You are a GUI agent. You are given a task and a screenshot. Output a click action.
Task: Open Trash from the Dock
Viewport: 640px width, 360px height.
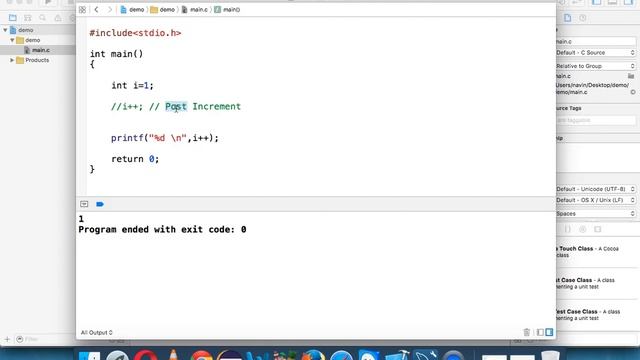click(x=550, y=356)
